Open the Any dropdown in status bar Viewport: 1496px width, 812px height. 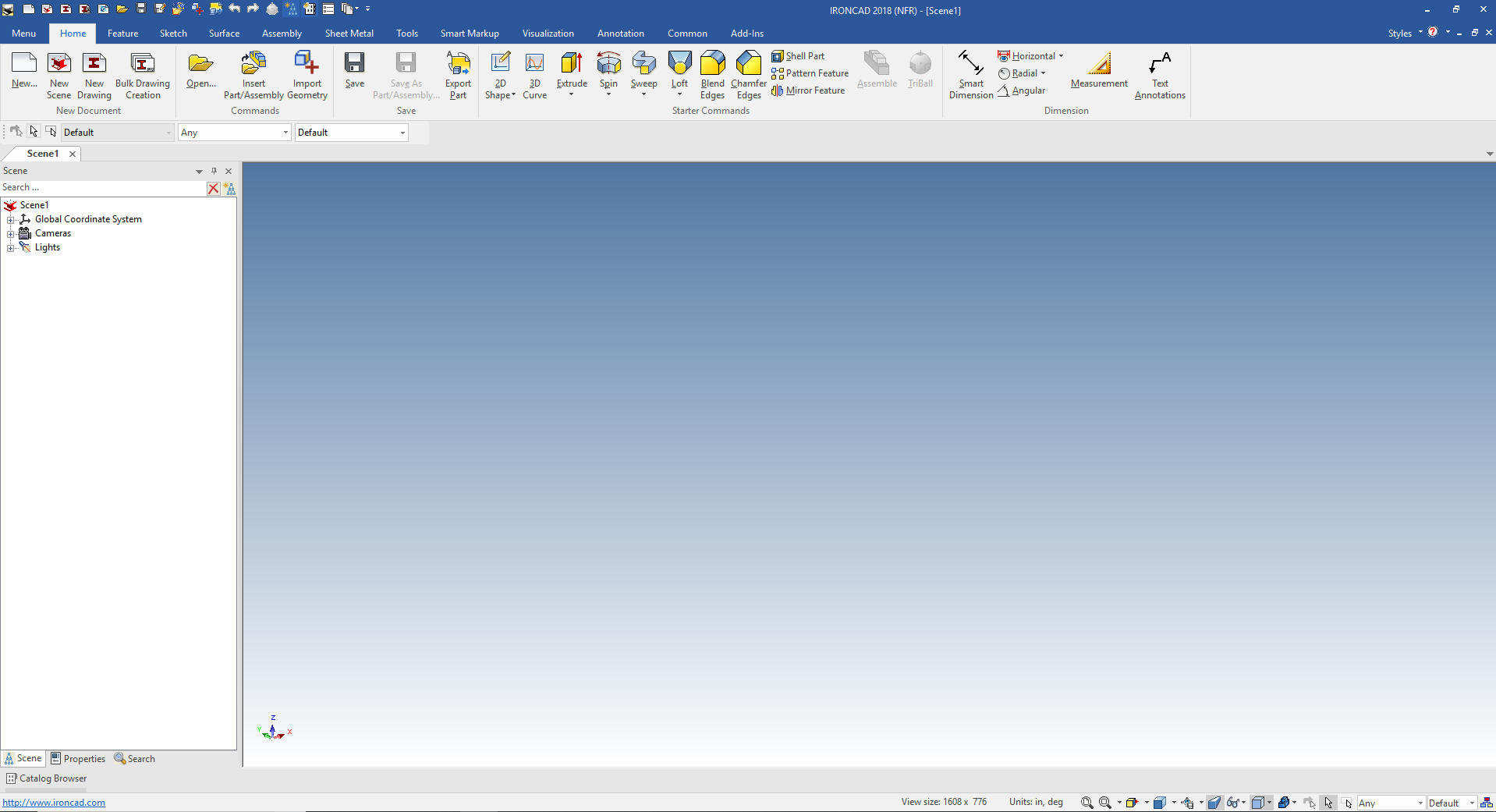[x=1391, y=803]
